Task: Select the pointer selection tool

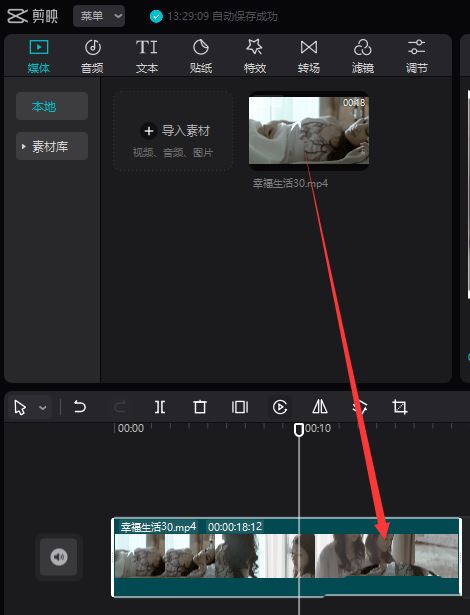Action: click(20, 408)
